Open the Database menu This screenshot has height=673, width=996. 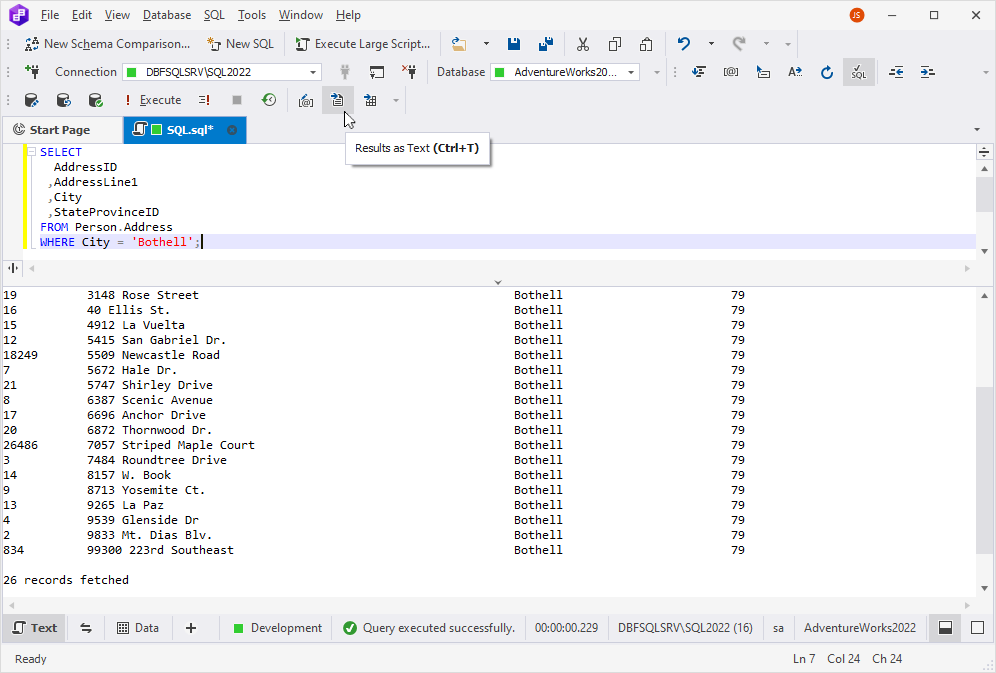[167, 15]
